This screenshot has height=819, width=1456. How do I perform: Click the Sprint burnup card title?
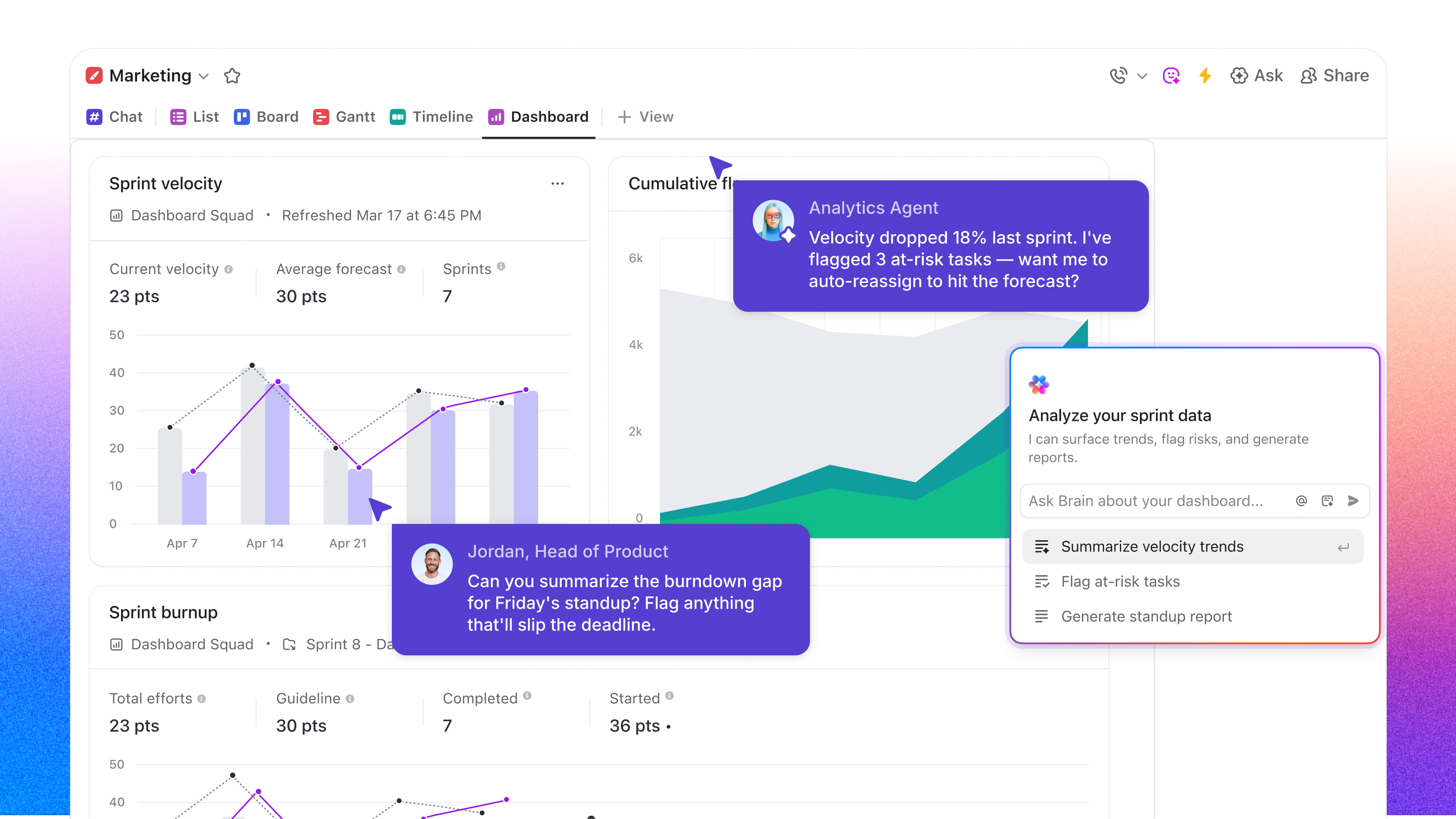(x=163, y=613)
